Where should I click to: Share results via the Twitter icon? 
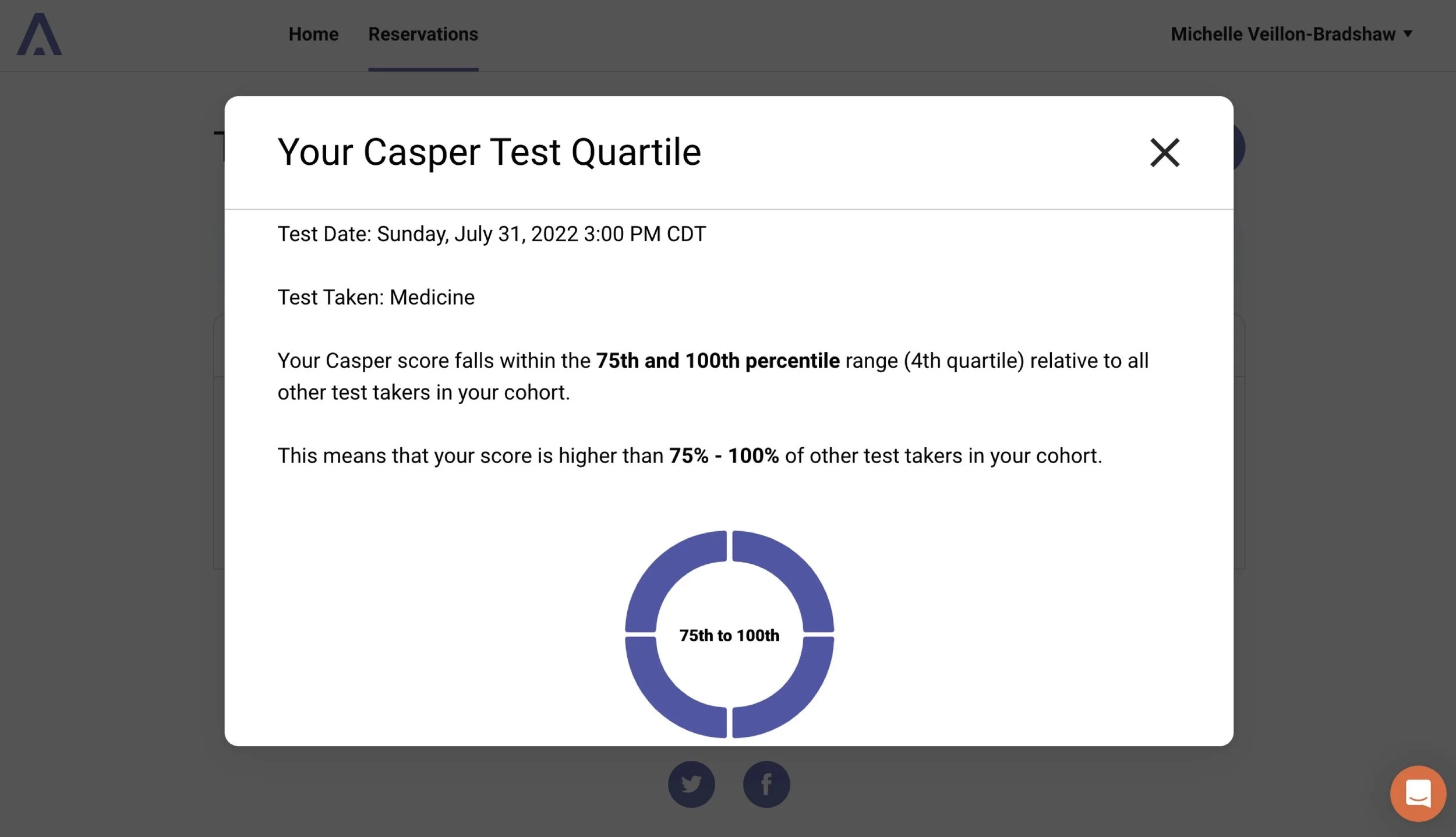[x=691, y=784]
